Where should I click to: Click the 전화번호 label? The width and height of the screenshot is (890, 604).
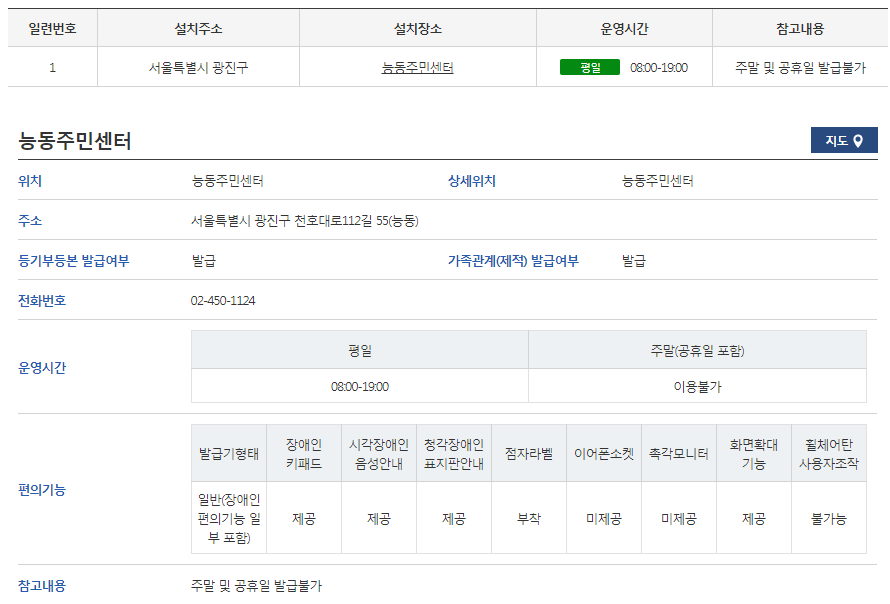(42, 300)
